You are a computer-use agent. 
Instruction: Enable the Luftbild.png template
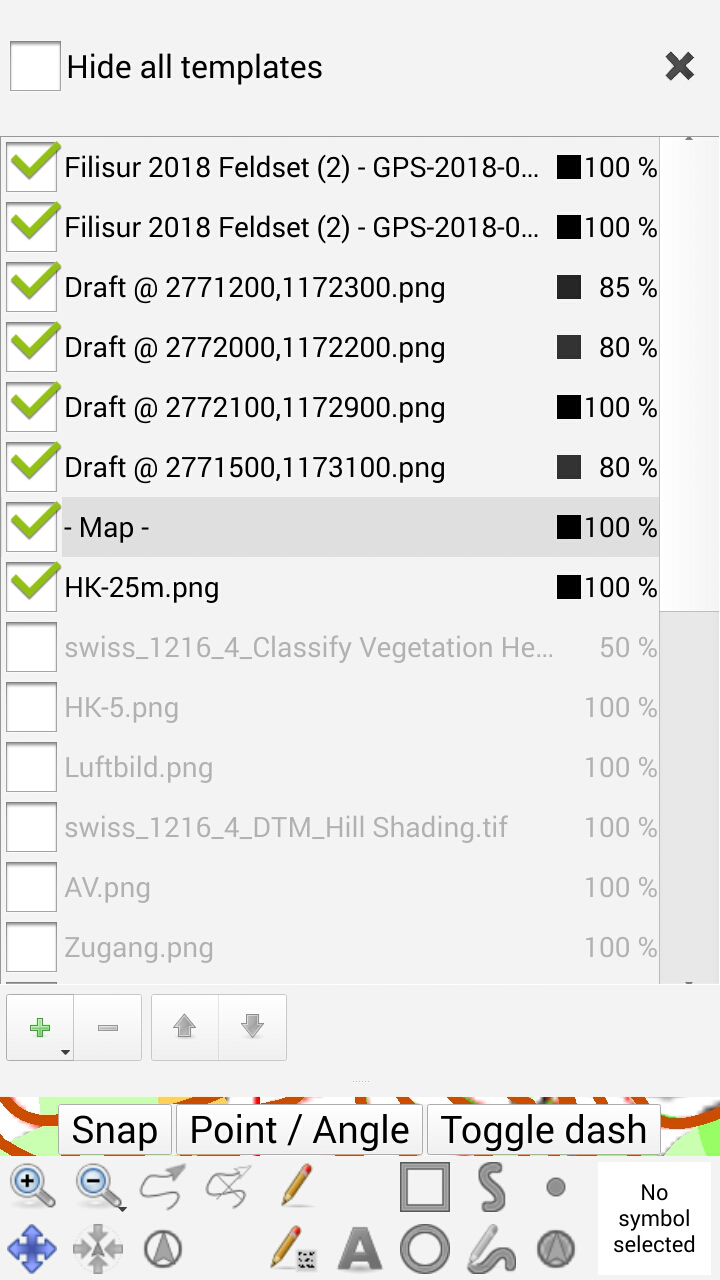[31, 767]
